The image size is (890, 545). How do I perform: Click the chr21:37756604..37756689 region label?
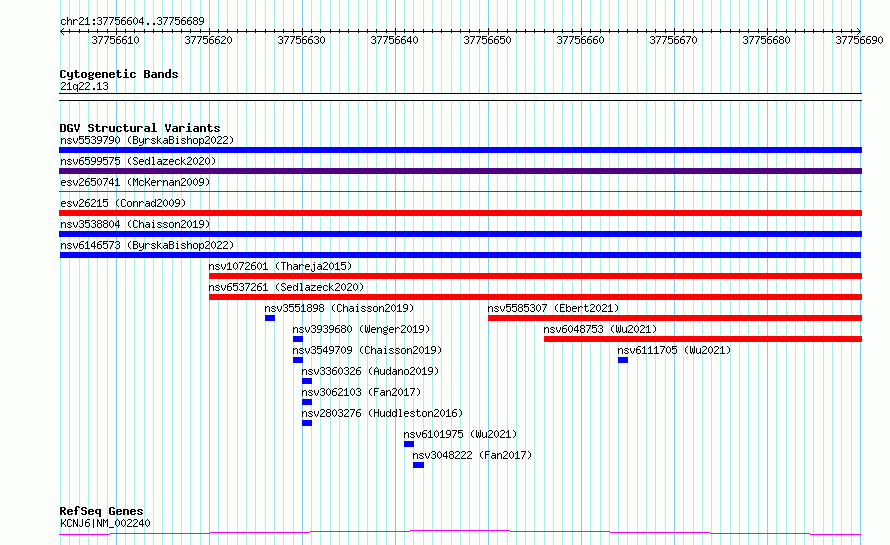pyautogui.click(x=132, y=21)
